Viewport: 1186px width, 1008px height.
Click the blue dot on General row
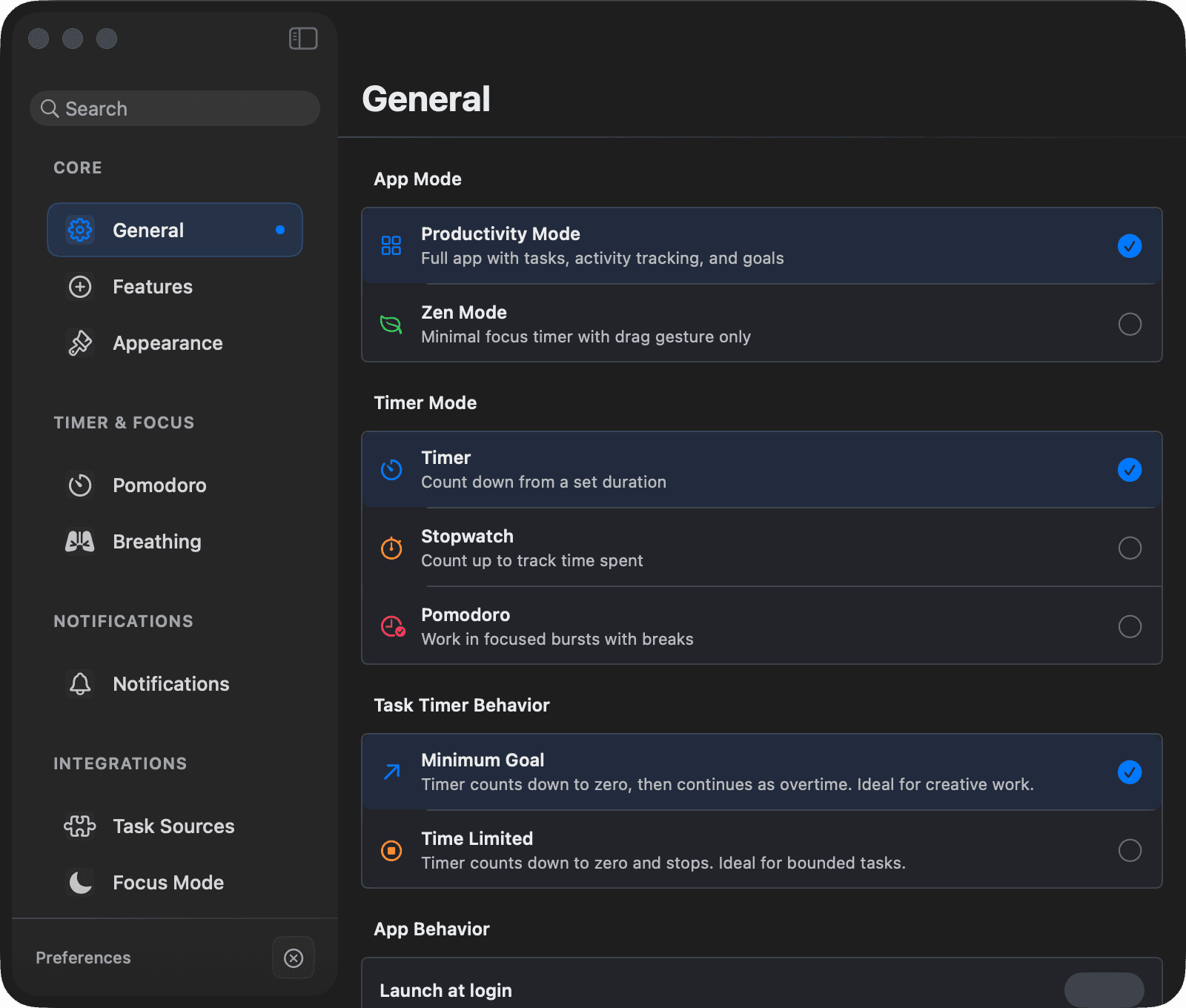(280, 230)
